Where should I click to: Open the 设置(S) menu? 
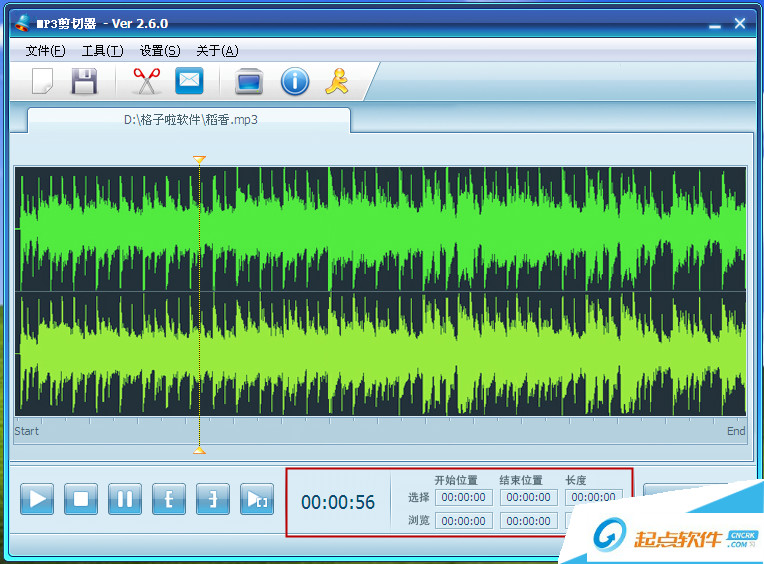coord(160,51)
